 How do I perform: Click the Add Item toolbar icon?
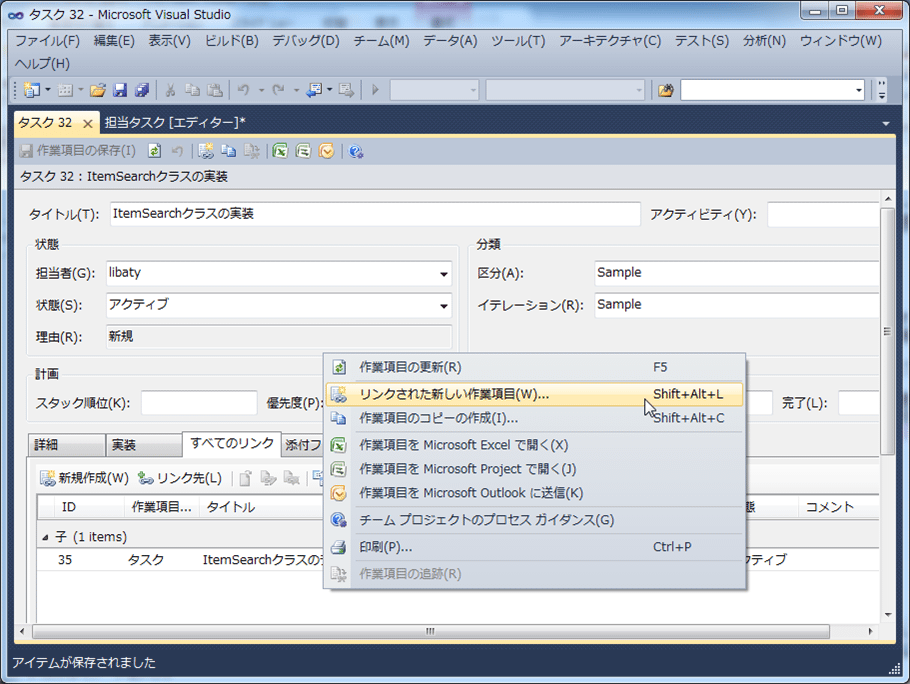point(66,90)
